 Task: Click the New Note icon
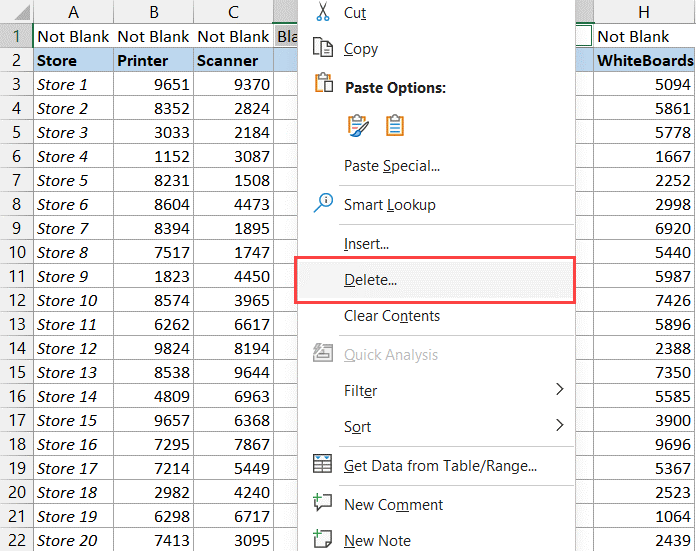(322, 539)
